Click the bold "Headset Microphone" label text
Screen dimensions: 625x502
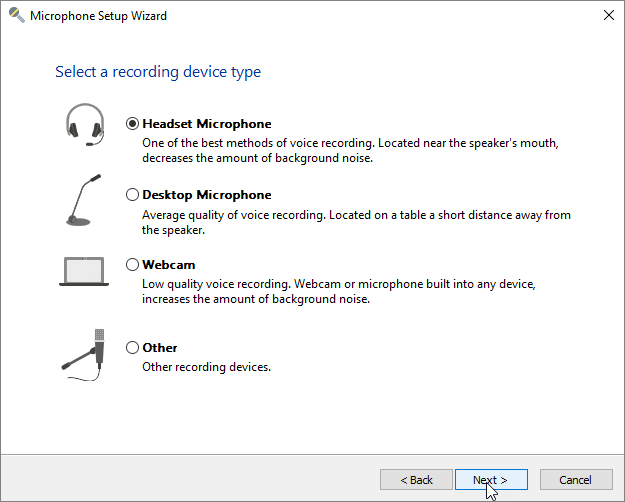(206, 124)
